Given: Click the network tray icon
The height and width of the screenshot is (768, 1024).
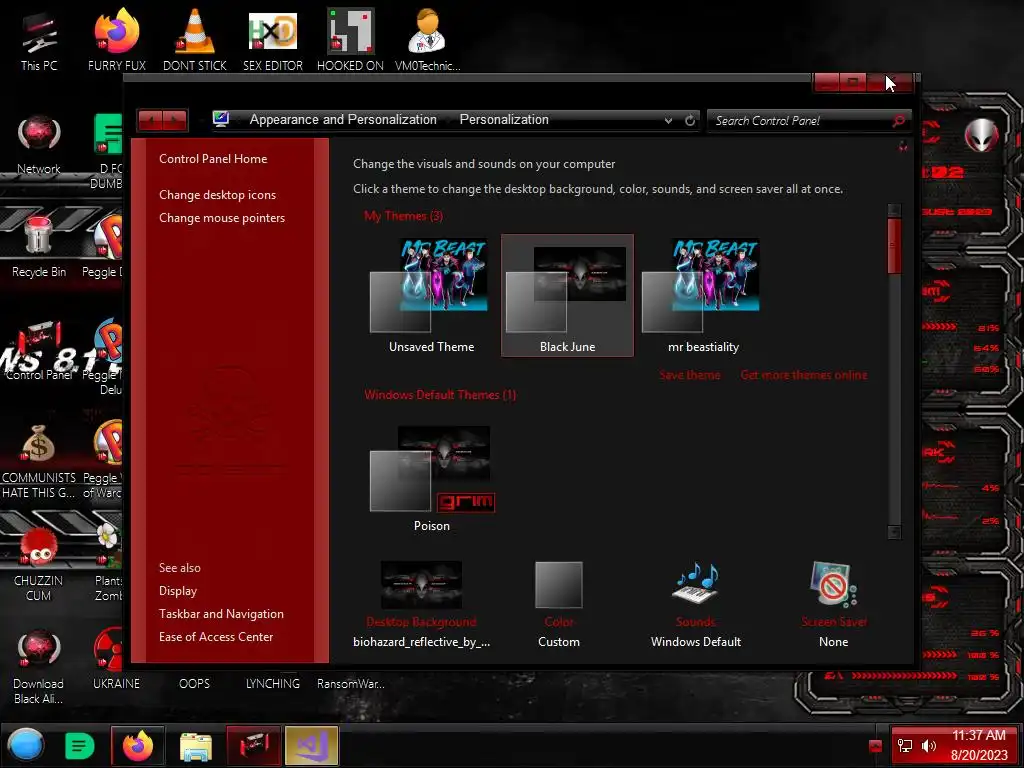Looking at the screenshot, I should (905, 746).
